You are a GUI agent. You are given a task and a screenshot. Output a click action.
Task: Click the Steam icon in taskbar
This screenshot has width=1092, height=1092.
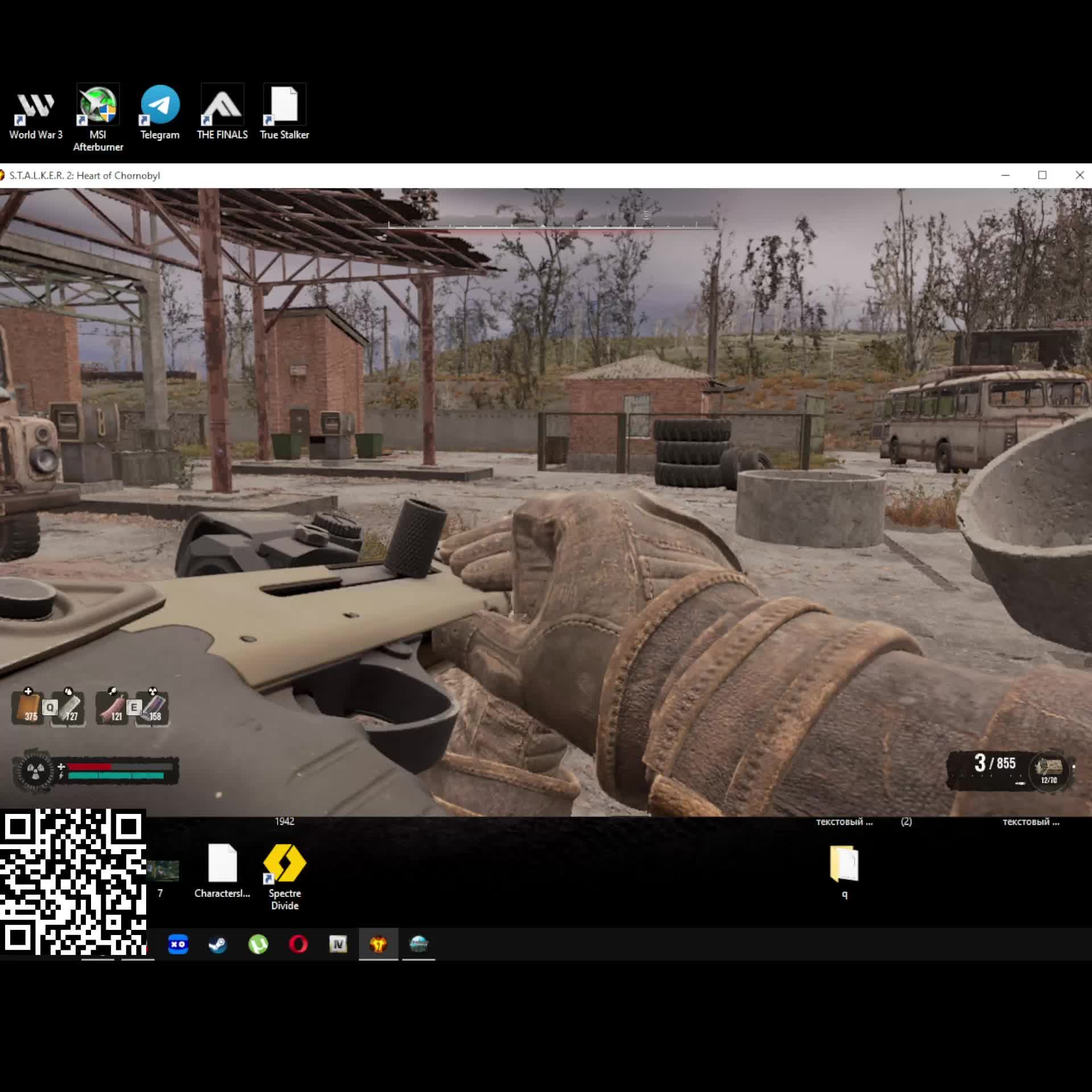[218, 945]
